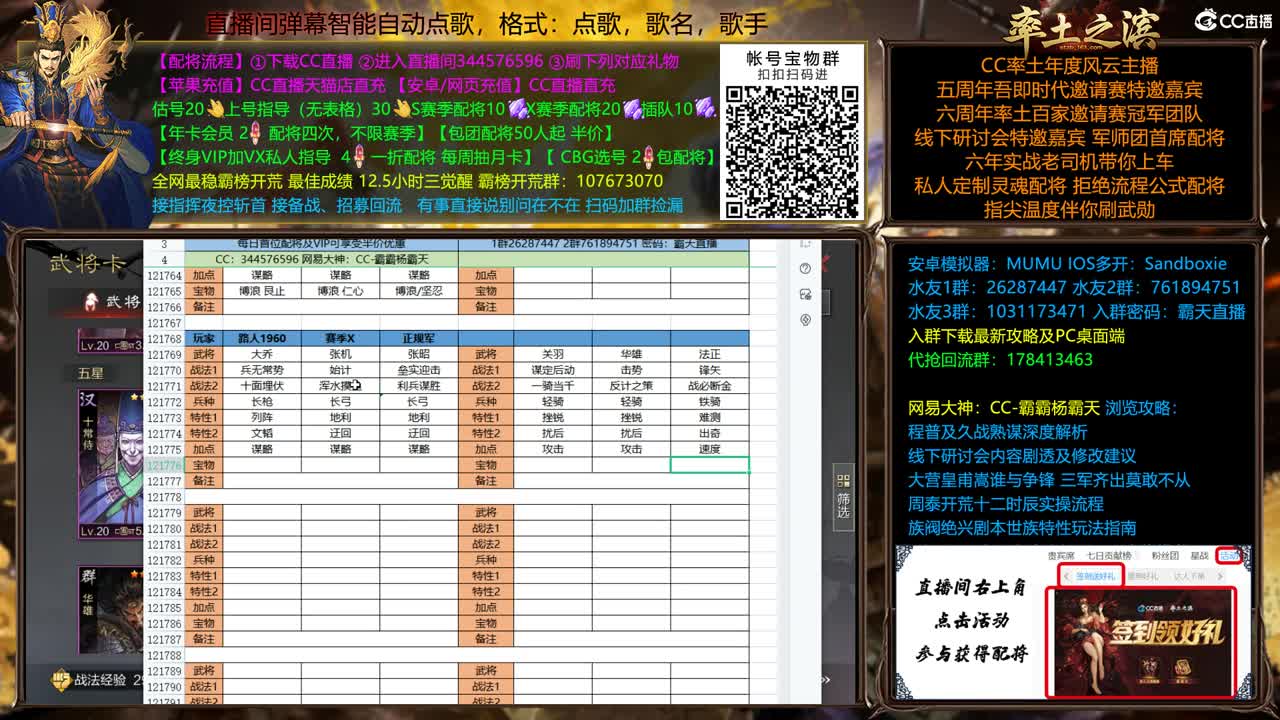Open the 星战 tab in the guide image

pyautogui.click(x=1199, y=555)
